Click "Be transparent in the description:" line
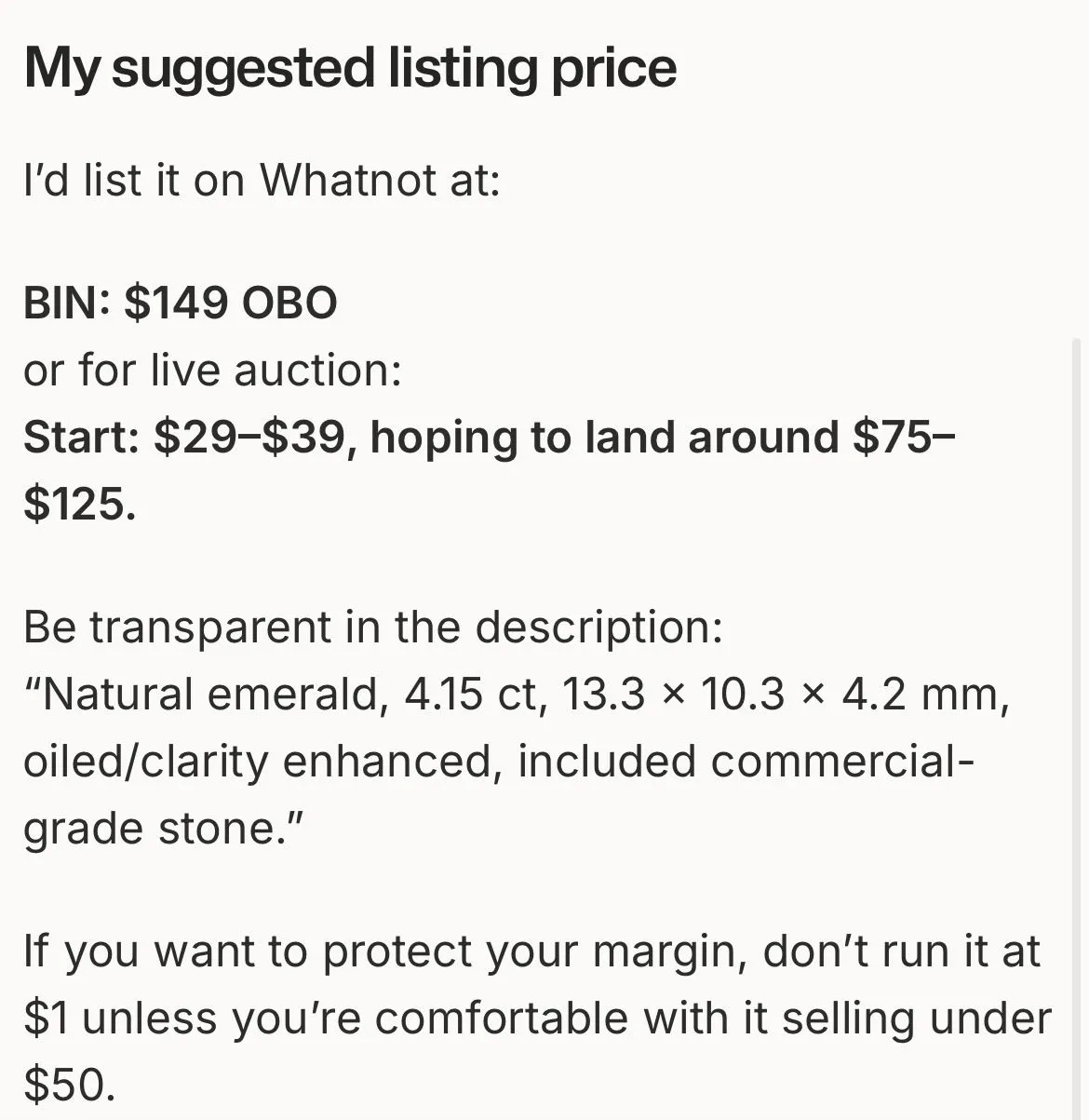The image size is (1089, 1120). [x=373, y=627]
